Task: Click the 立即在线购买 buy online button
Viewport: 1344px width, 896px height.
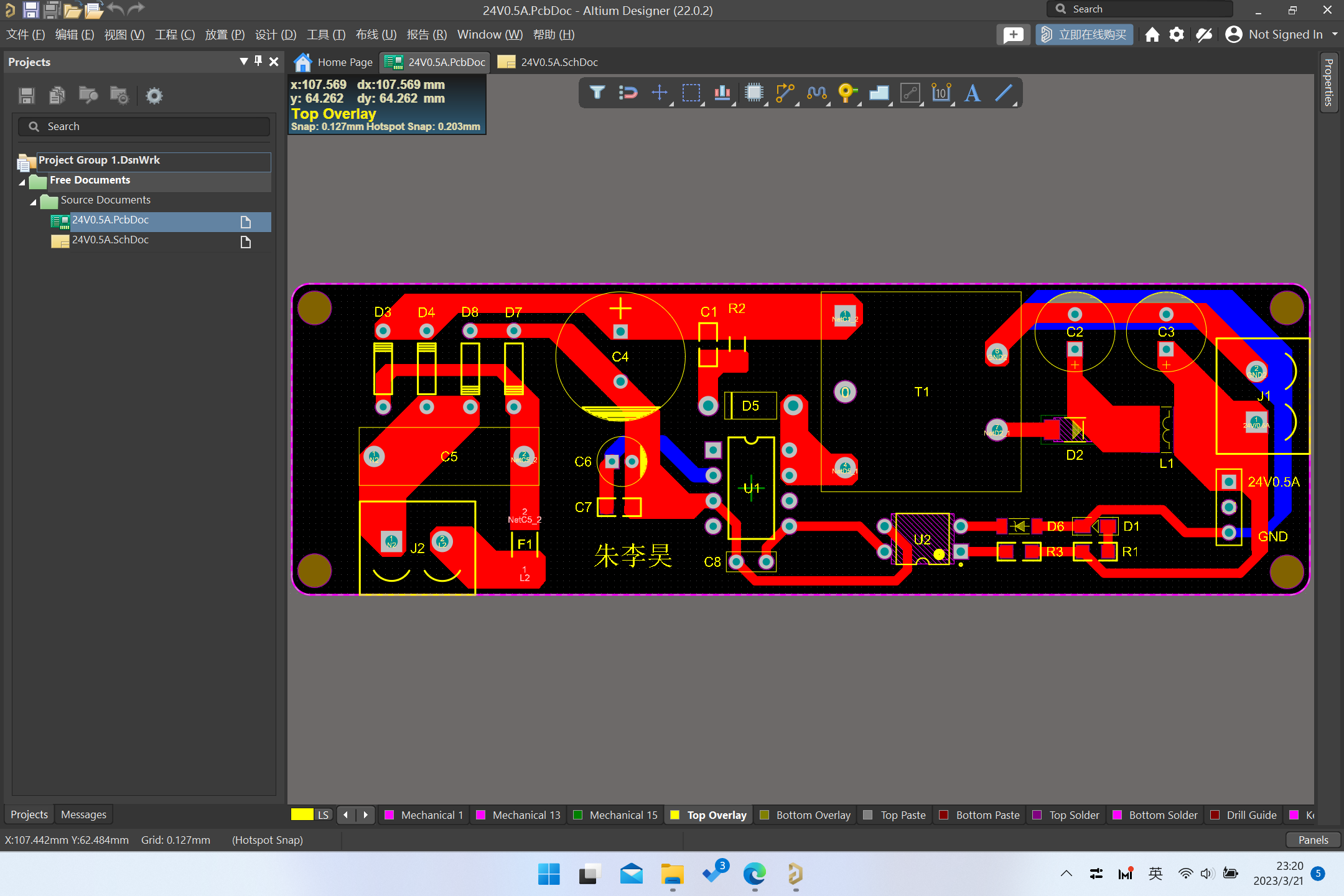Action: pyautogui.click(x=1085, y=34)
